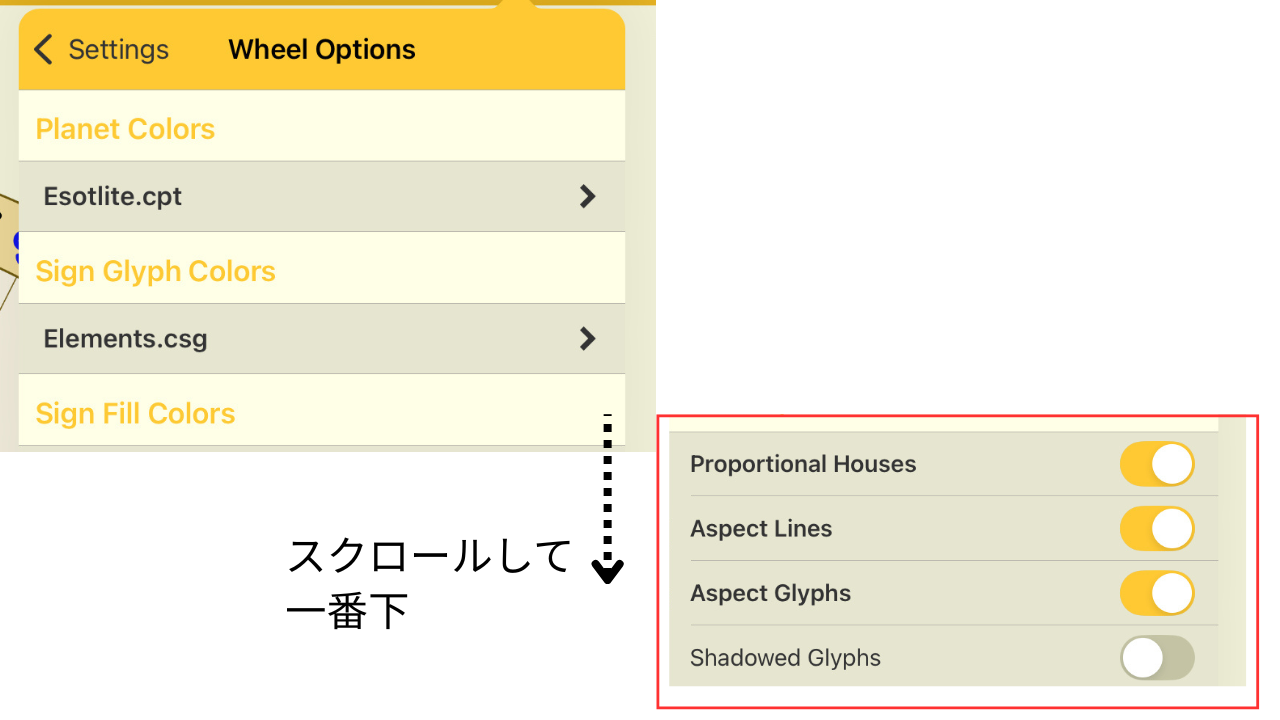The height and width of the screenshot is (720, 1280).
Task: Click the Sign Fill Colors header
Action: click(135, 413)
